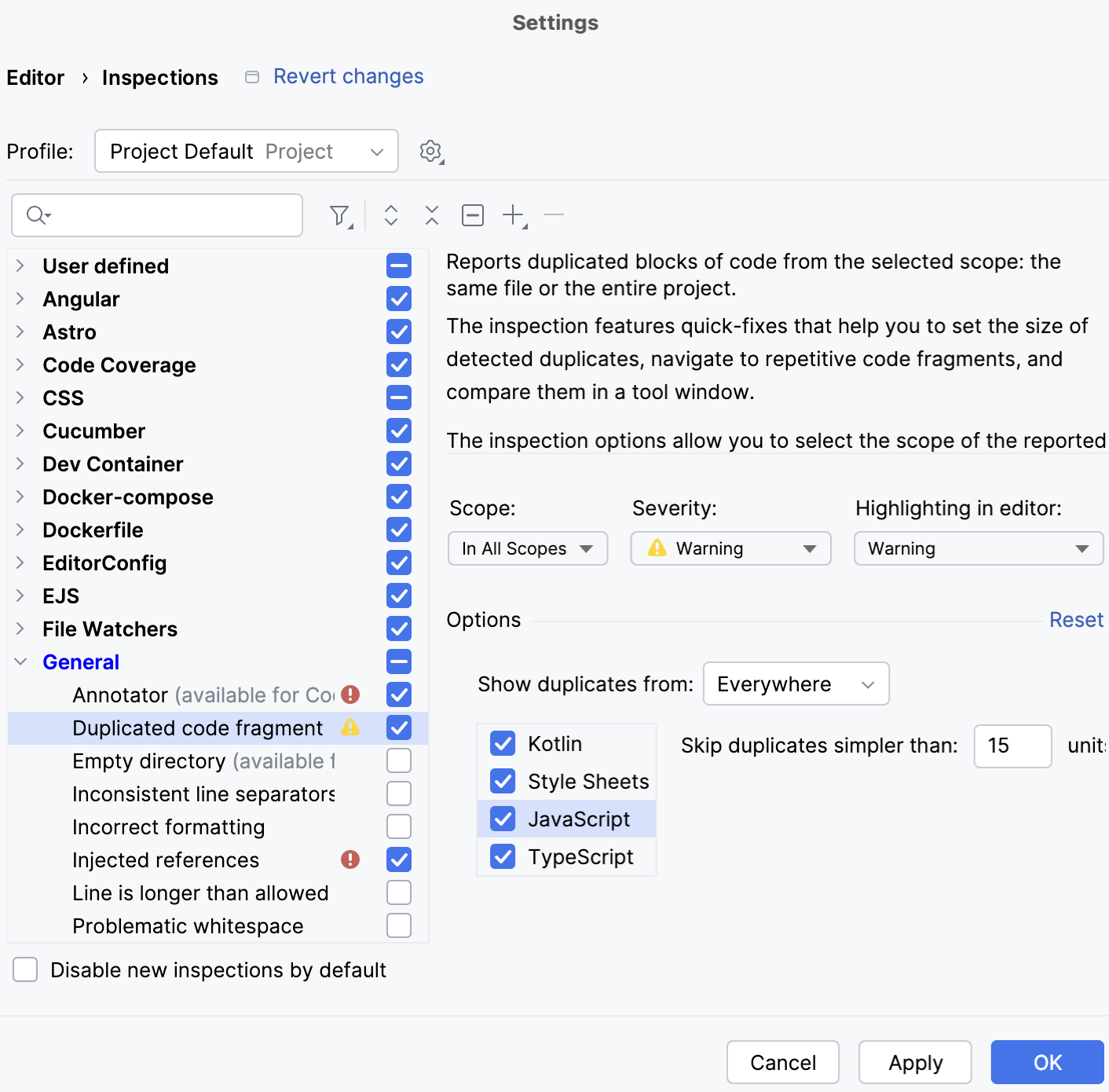Add a custom inspection with the plus icon
This screenshot has width=1109, height=1092.
(x=512, y=214)
